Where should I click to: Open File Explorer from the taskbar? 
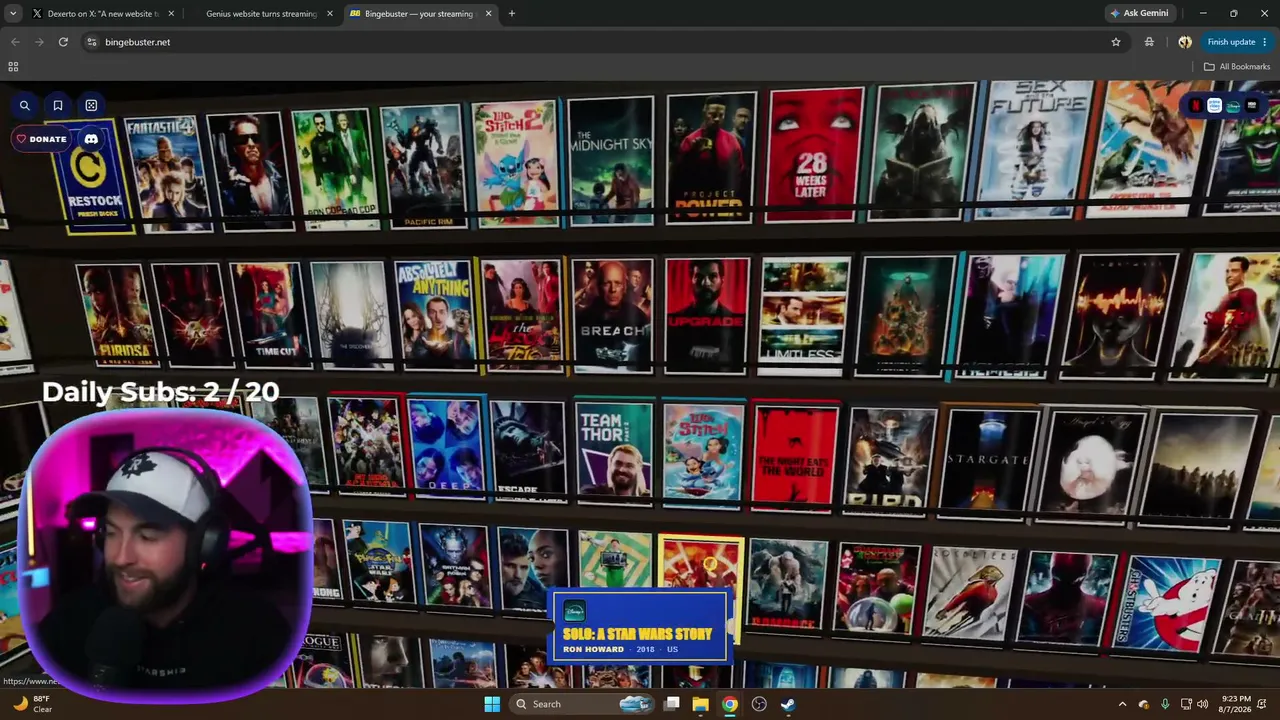700,704
